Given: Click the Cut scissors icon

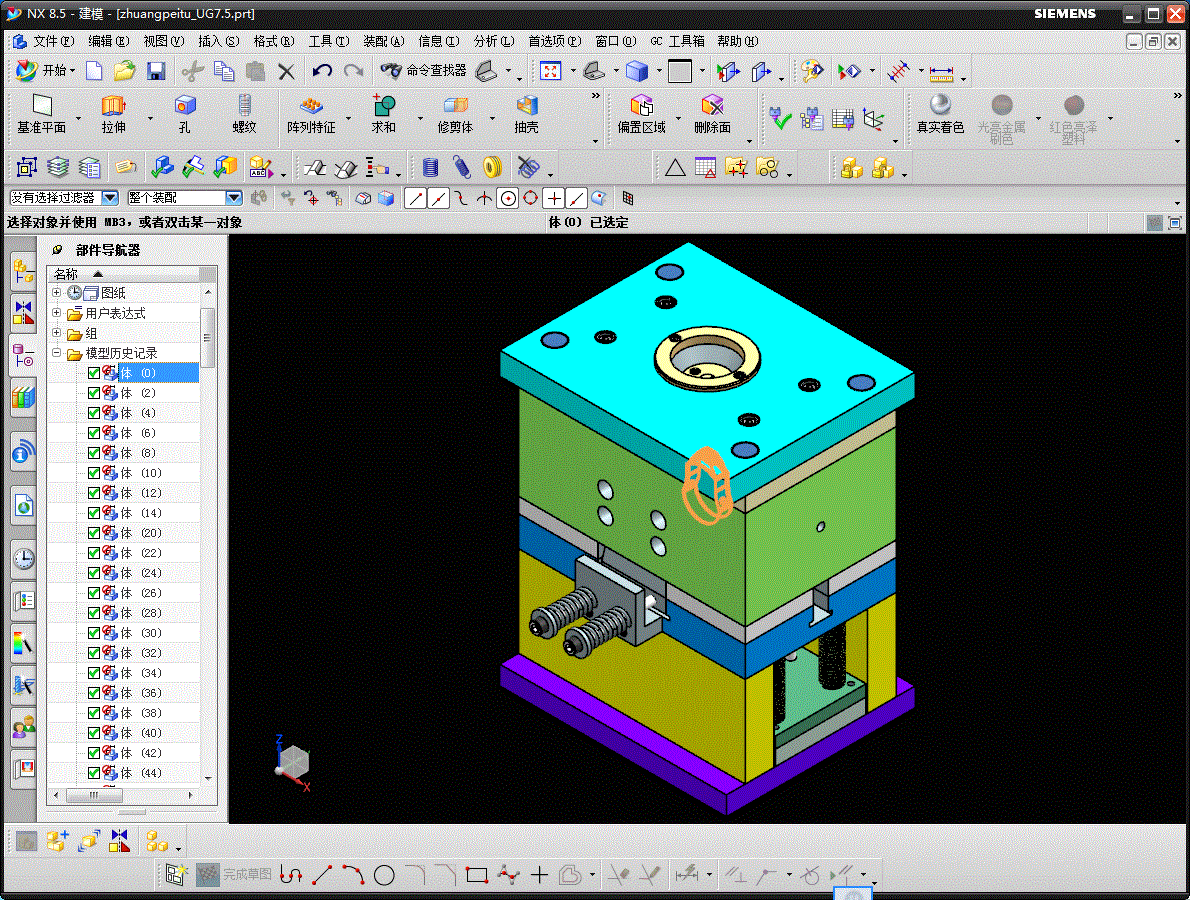Looking at the screenshot, I should click(x=193, y=71).
